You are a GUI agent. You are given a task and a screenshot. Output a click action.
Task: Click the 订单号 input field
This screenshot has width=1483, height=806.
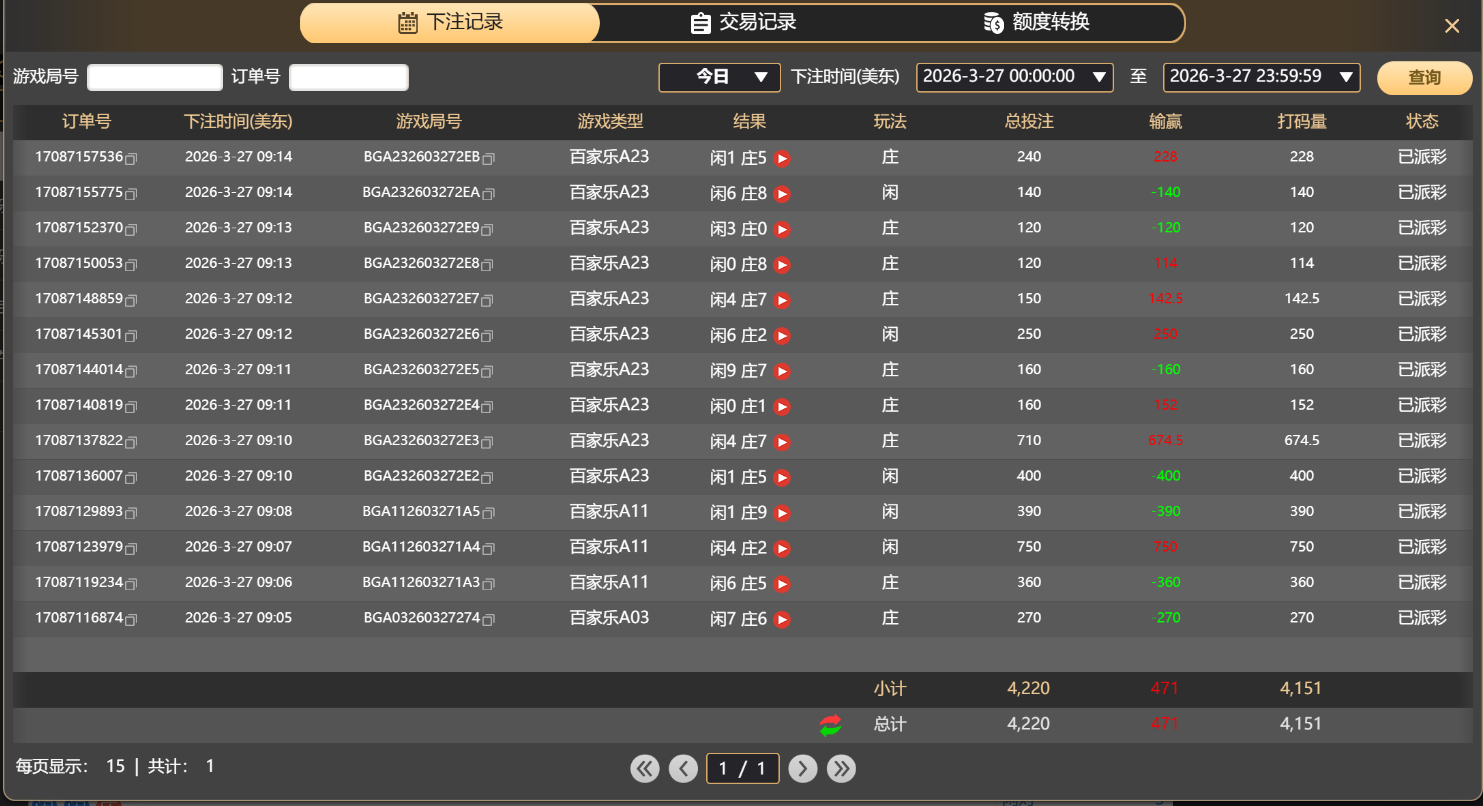click(348, 77)
